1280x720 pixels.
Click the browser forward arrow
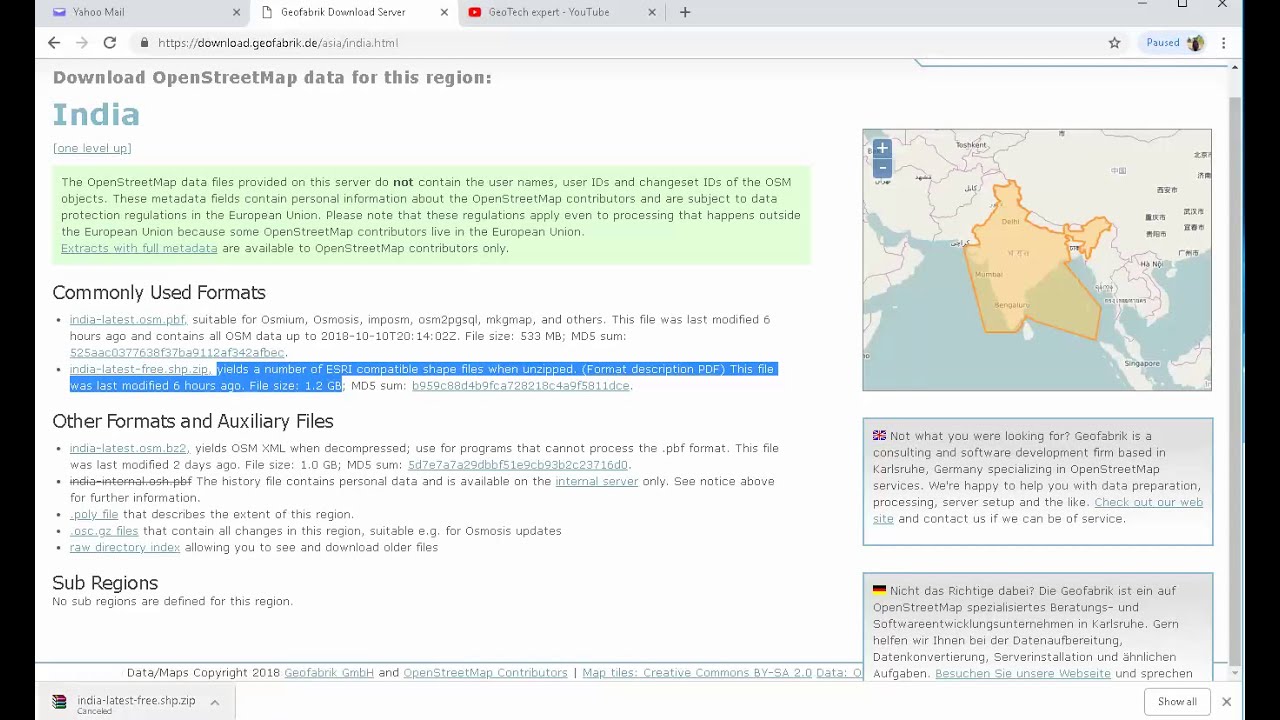(82, 43)
